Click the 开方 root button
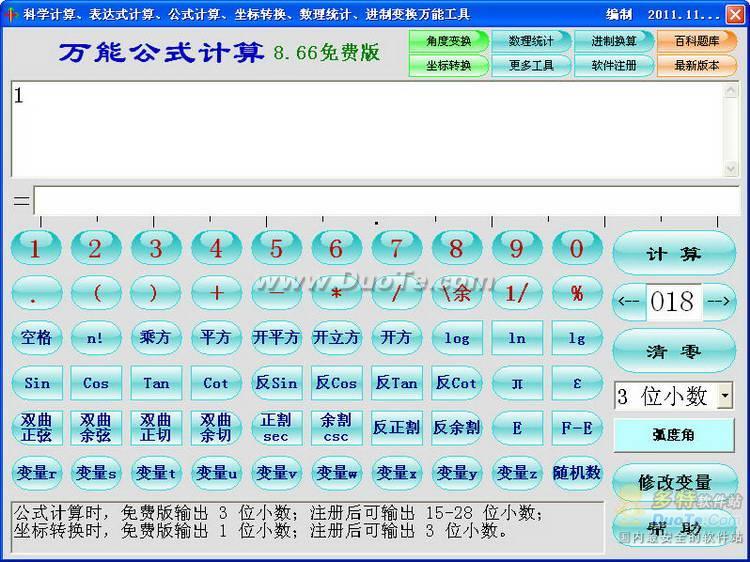750x562 pixels. point(397,338)
